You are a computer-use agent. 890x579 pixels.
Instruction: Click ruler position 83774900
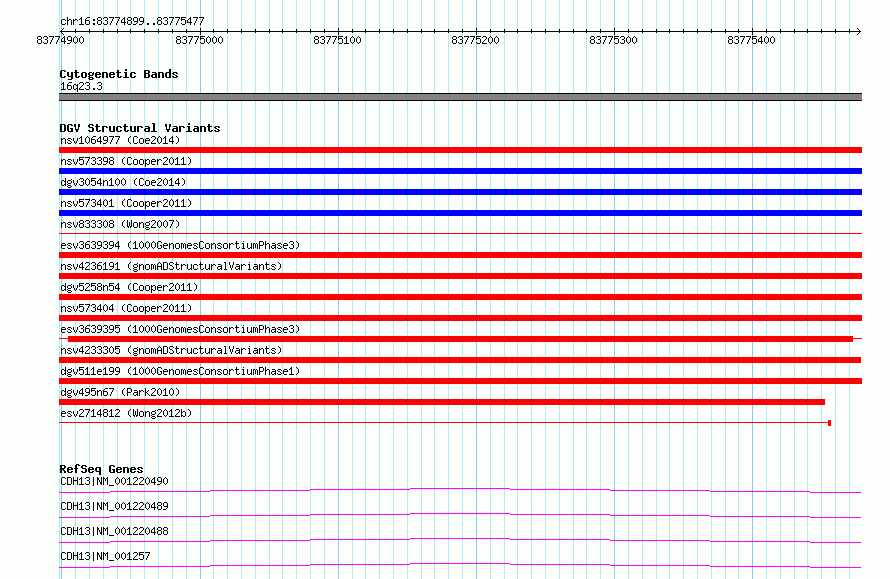(x=60, y=40)
